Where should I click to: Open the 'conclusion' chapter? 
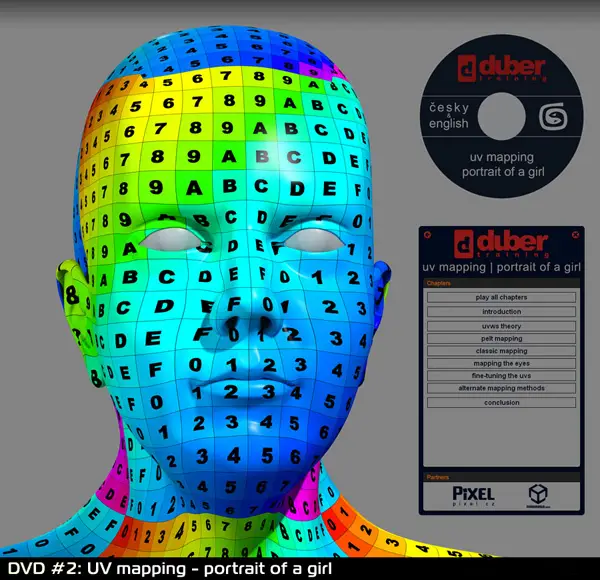[501, 402]
